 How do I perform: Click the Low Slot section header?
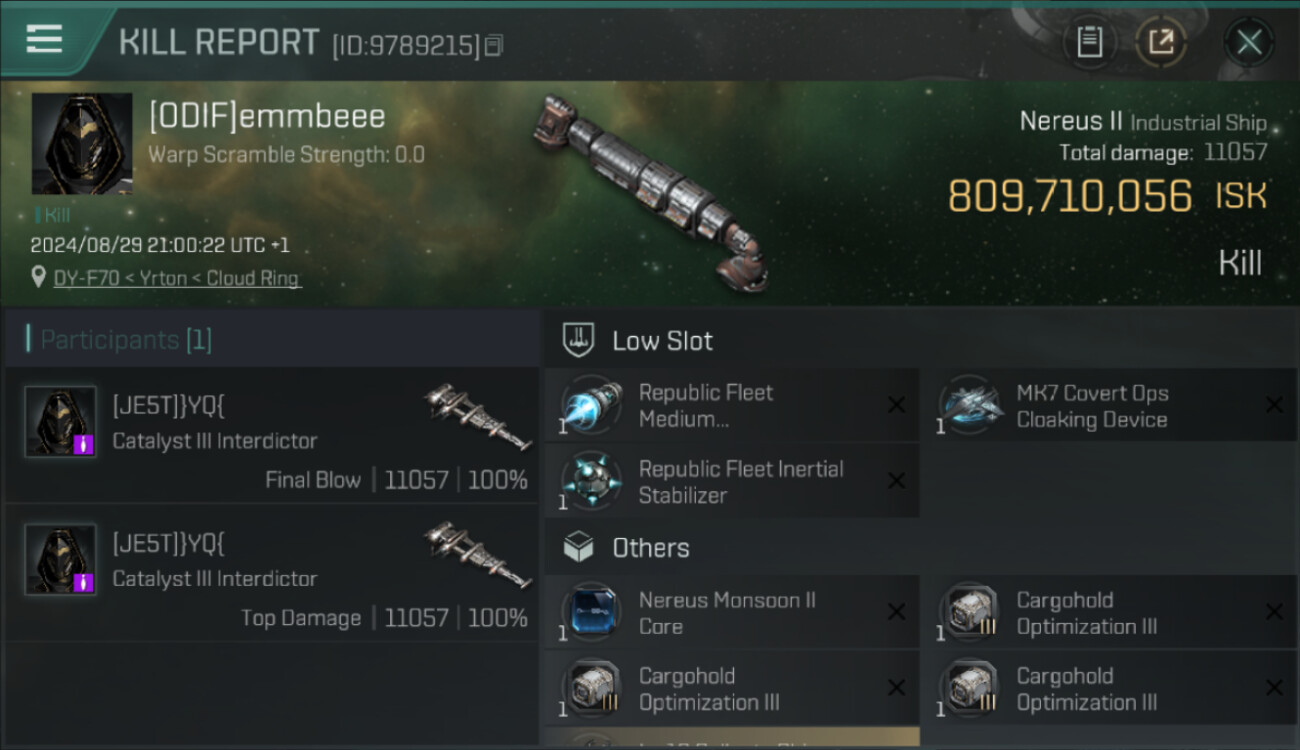[662, 341]
